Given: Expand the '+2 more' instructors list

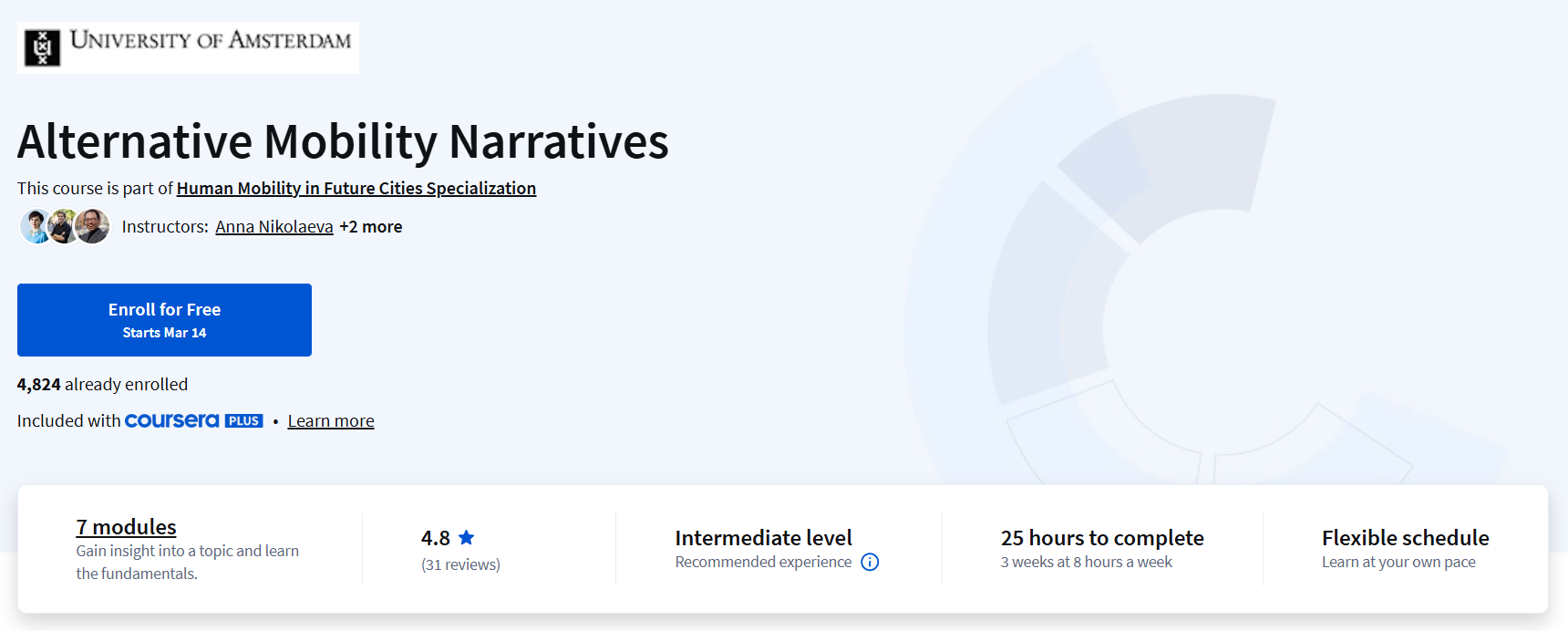Looking at the screenshot, I should (x=370, y=227).
